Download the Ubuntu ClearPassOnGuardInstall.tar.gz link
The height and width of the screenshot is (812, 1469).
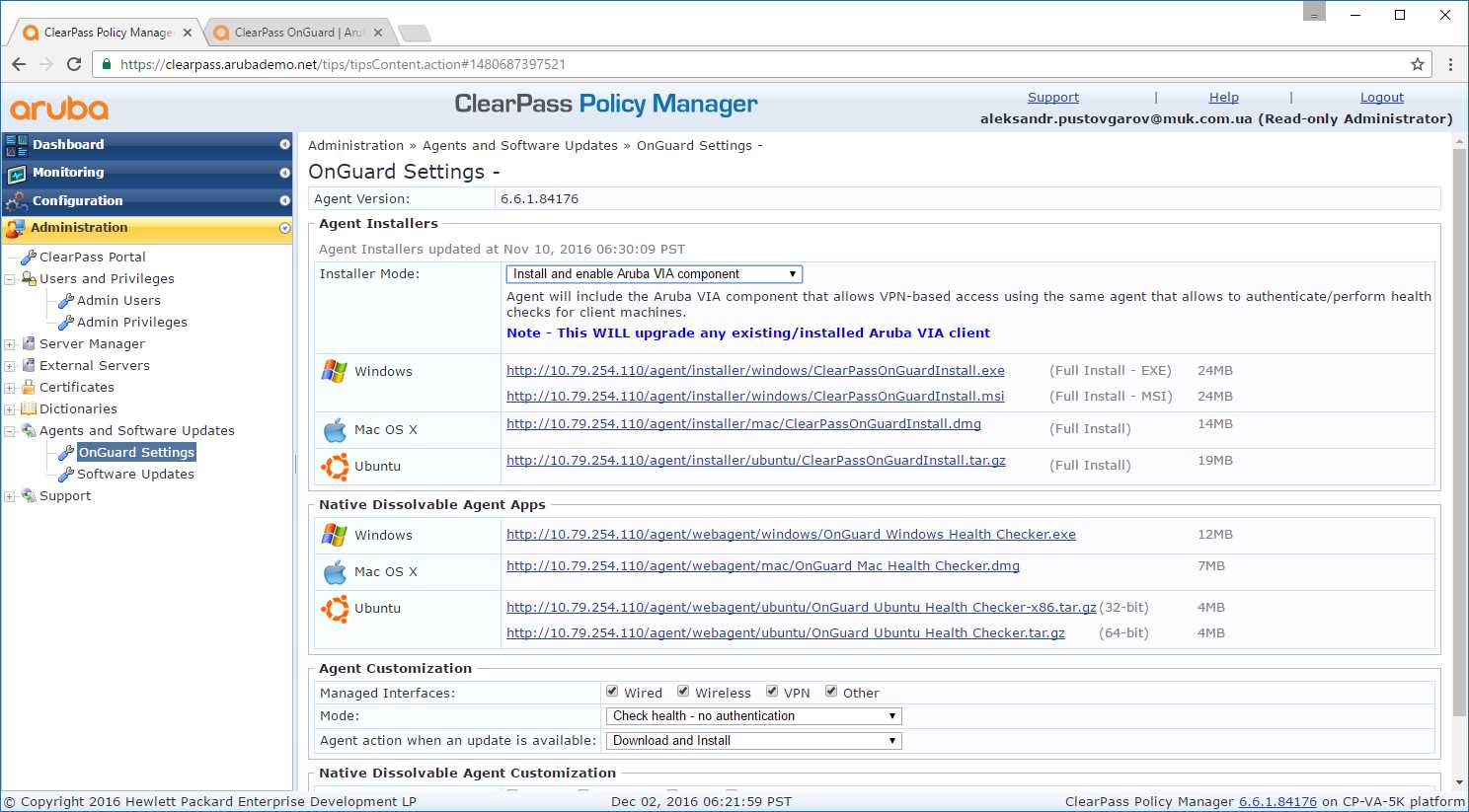pos(756,461)
